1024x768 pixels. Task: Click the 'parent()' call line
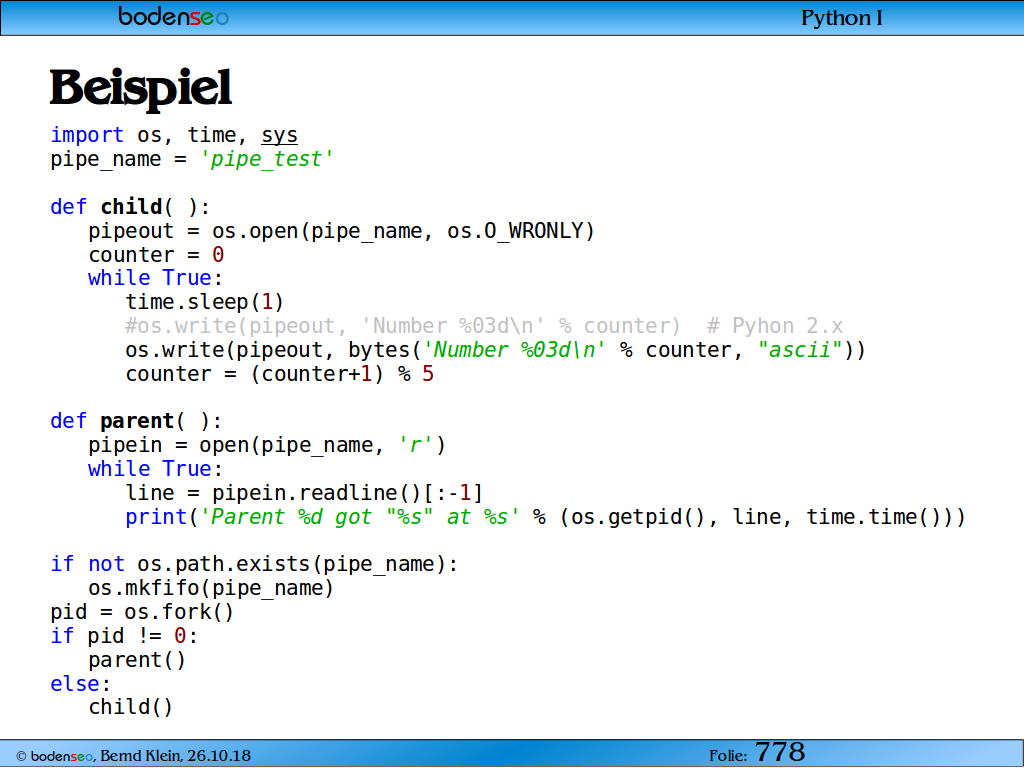click(x=137, y=660)
